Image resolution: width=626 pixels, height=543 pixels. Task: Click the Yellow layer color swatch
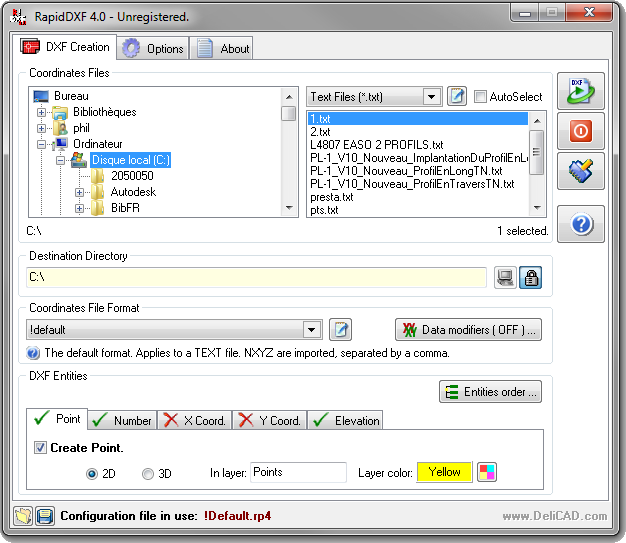tap(444, 472)
